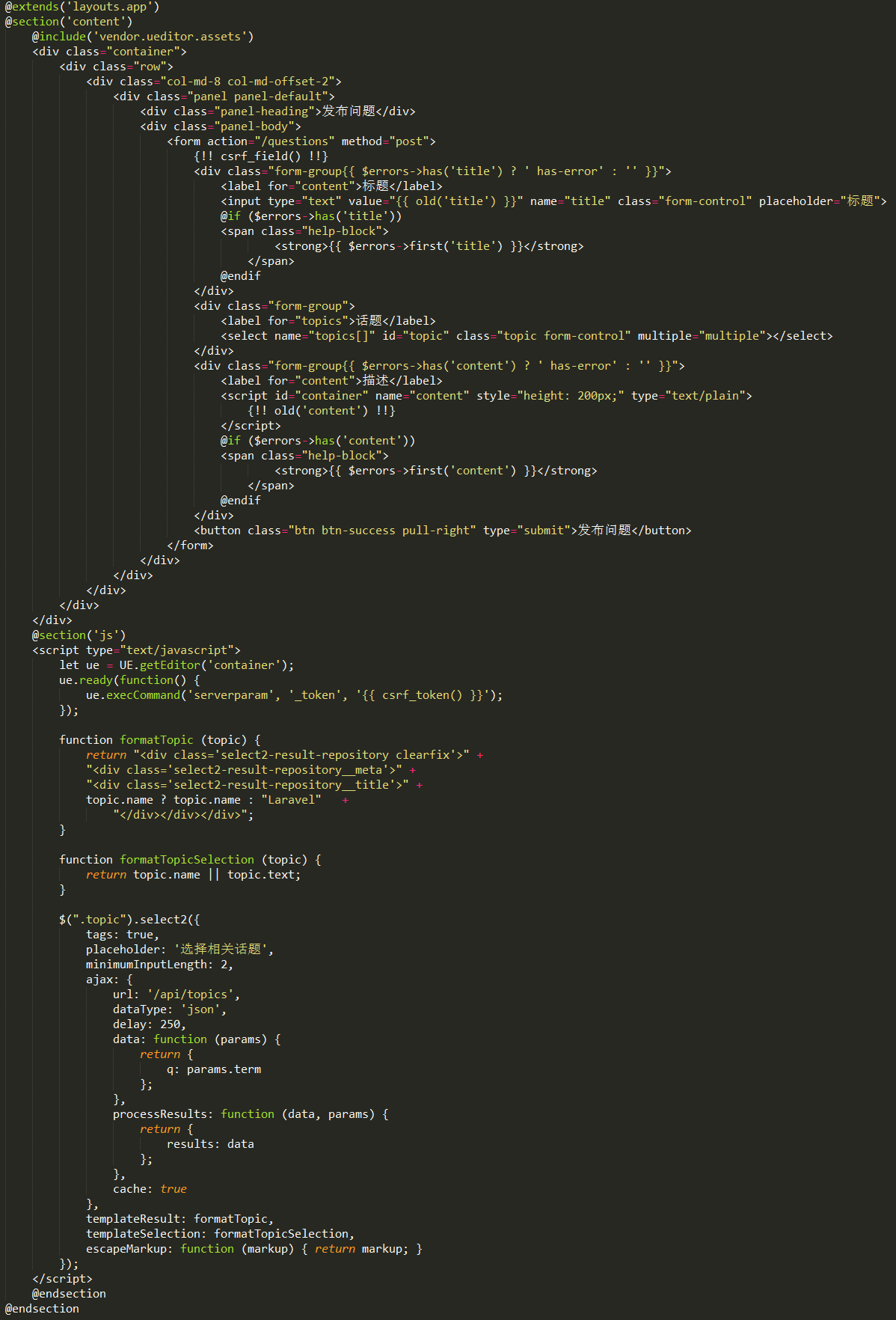Click the label for="topics" 话题 line
896x1320 pixels.
tap(328, 321)
